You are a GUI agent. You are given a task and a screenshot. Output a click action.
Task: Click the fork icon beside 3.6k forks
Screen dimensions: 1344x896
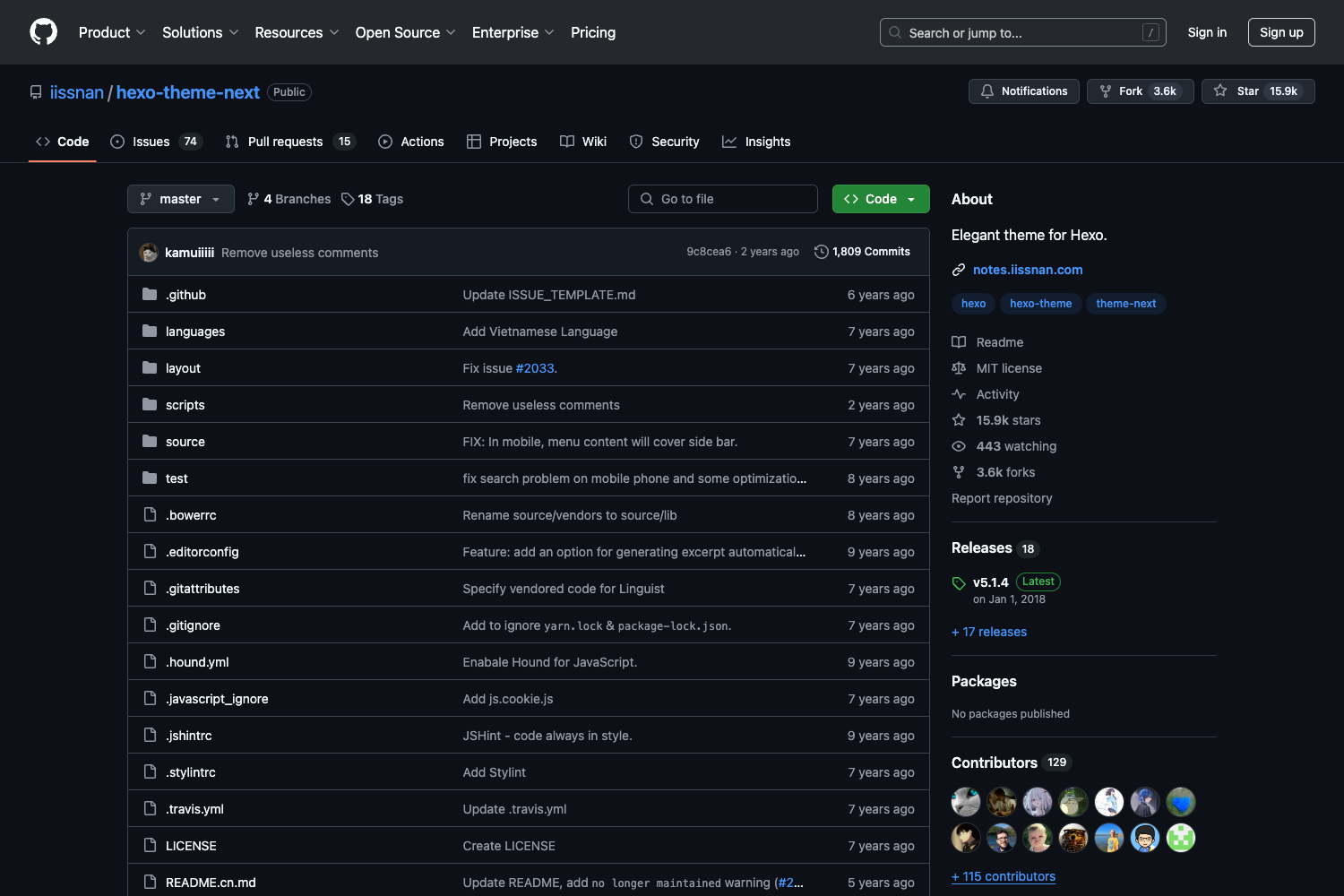coord(959,472)
